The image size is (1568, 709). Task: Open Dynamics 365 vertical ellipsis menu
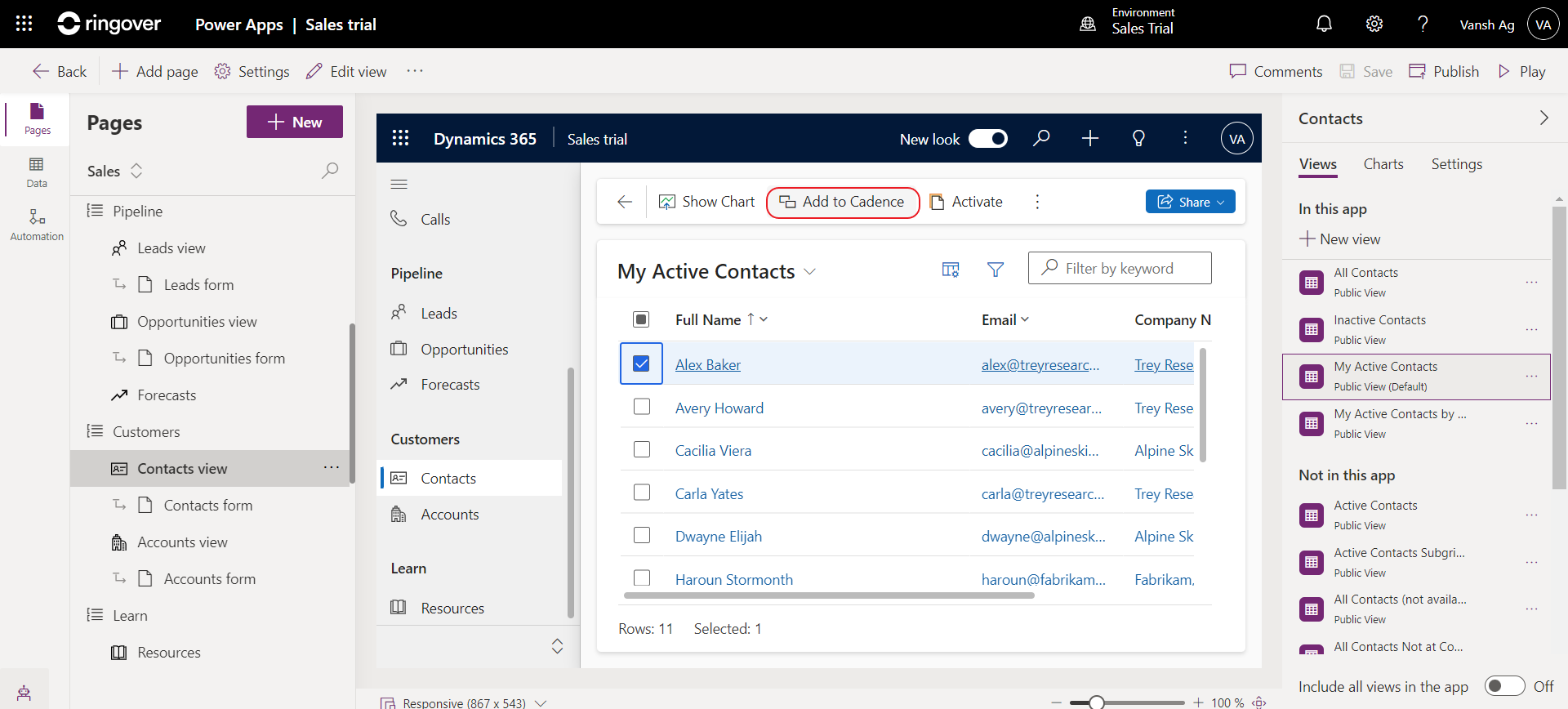pos(1185,138)
